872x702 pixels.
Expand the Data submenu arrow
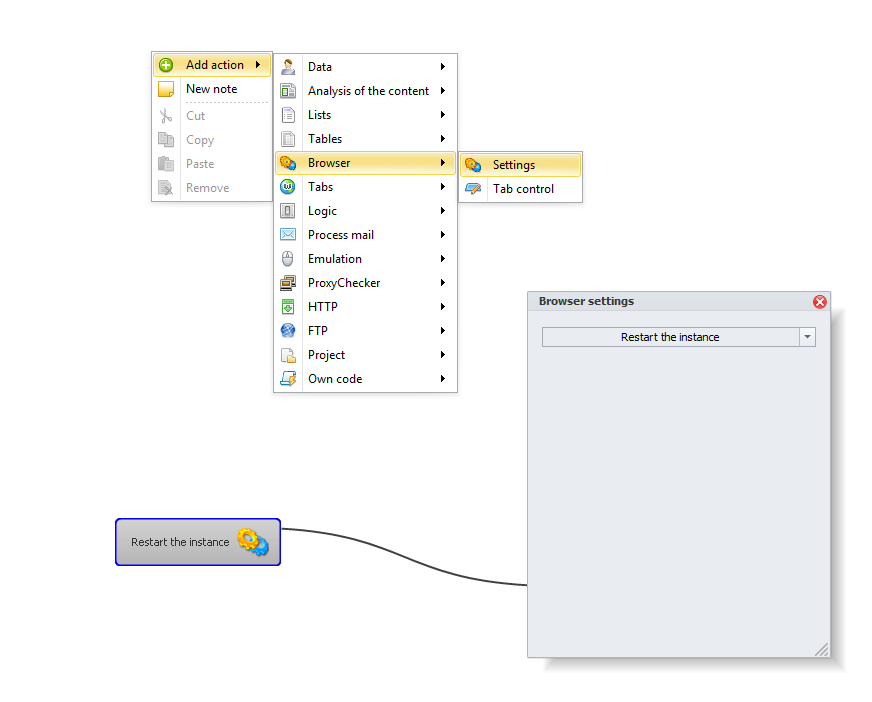(443, 67)
